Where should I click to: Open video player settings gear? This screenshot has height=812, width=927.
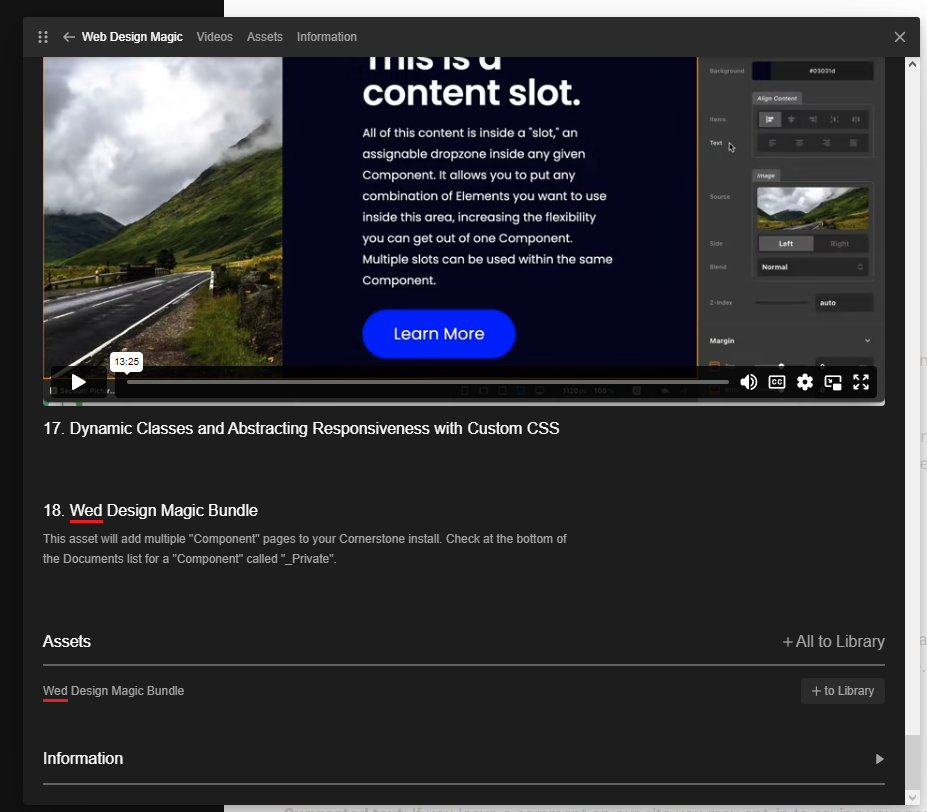tap(805, 382)
